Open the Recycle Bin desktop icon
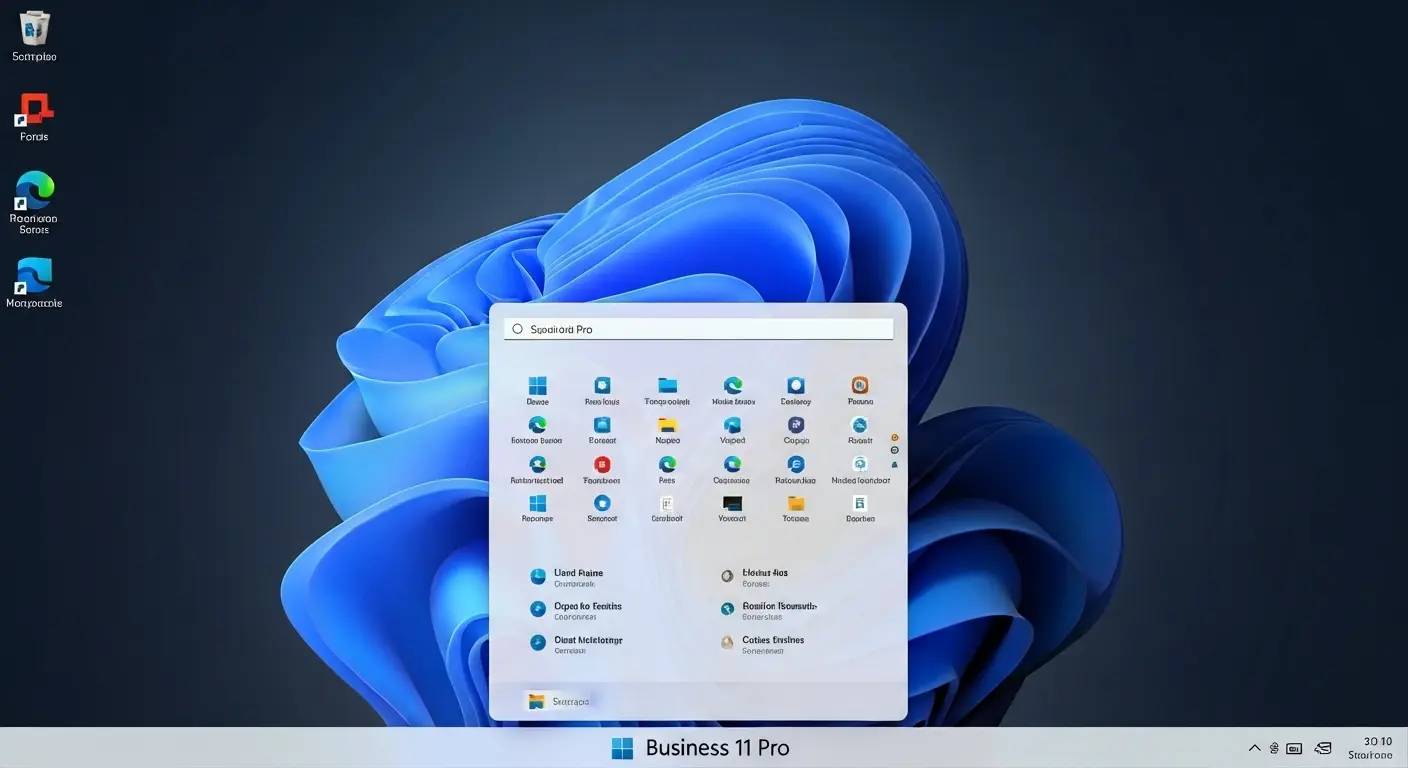This screenshot has width=1408, height=768. [x=34, y=36]
